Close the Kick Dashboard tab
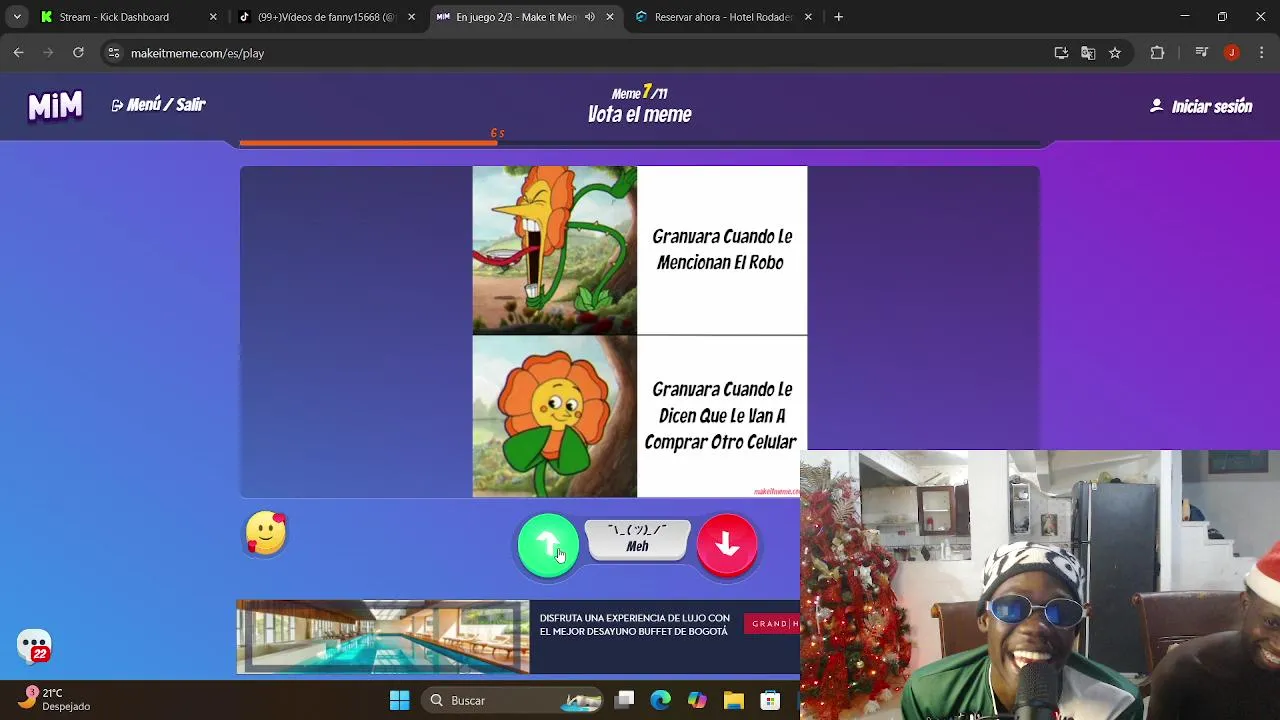 tap(213, 17)
